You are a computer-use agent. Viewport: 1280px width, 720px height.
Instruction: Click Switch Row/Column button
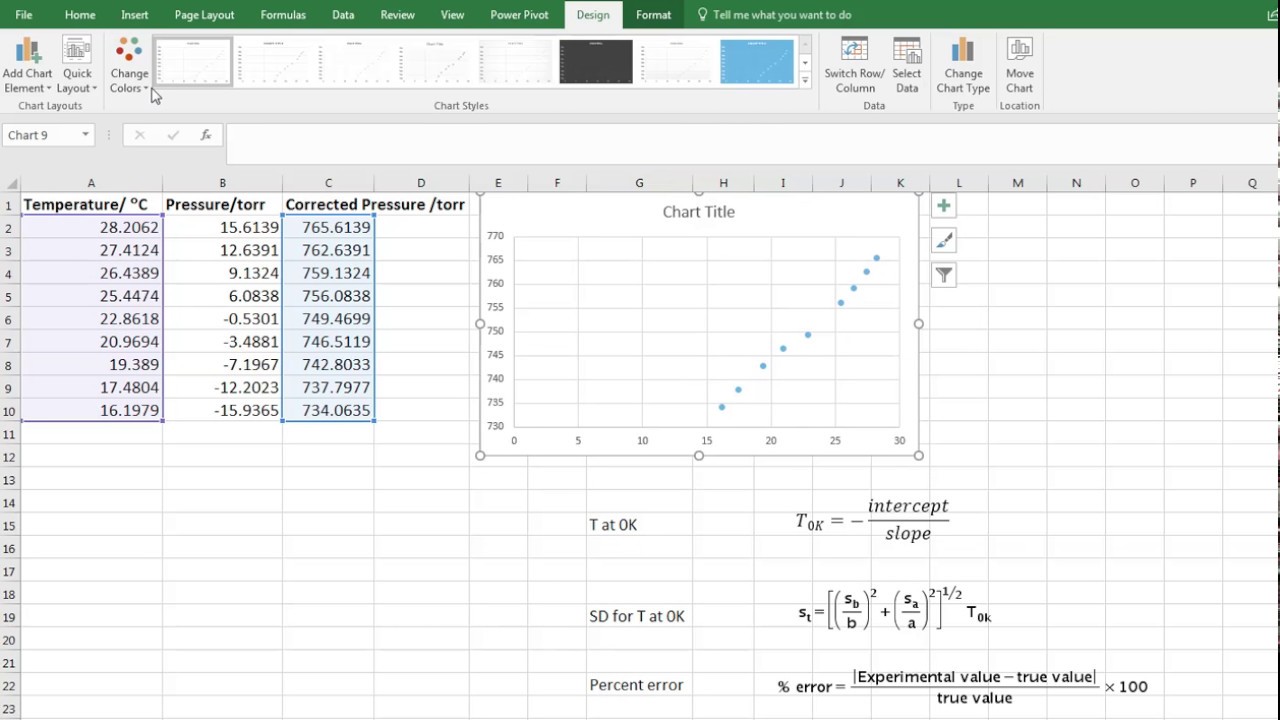point(854,66)
